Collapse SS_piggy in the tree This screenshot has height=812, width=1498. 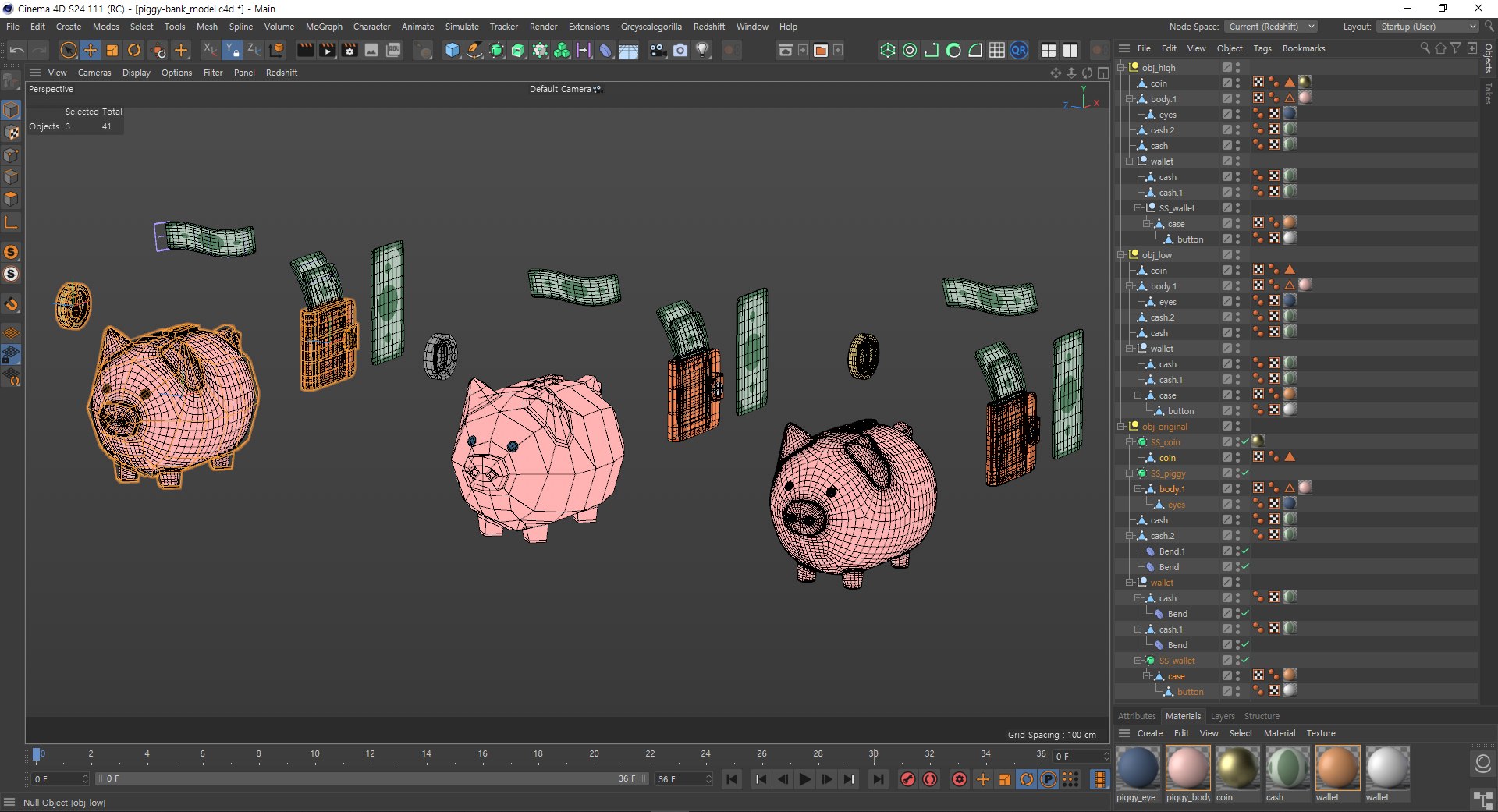click(x=1130, y=473)
